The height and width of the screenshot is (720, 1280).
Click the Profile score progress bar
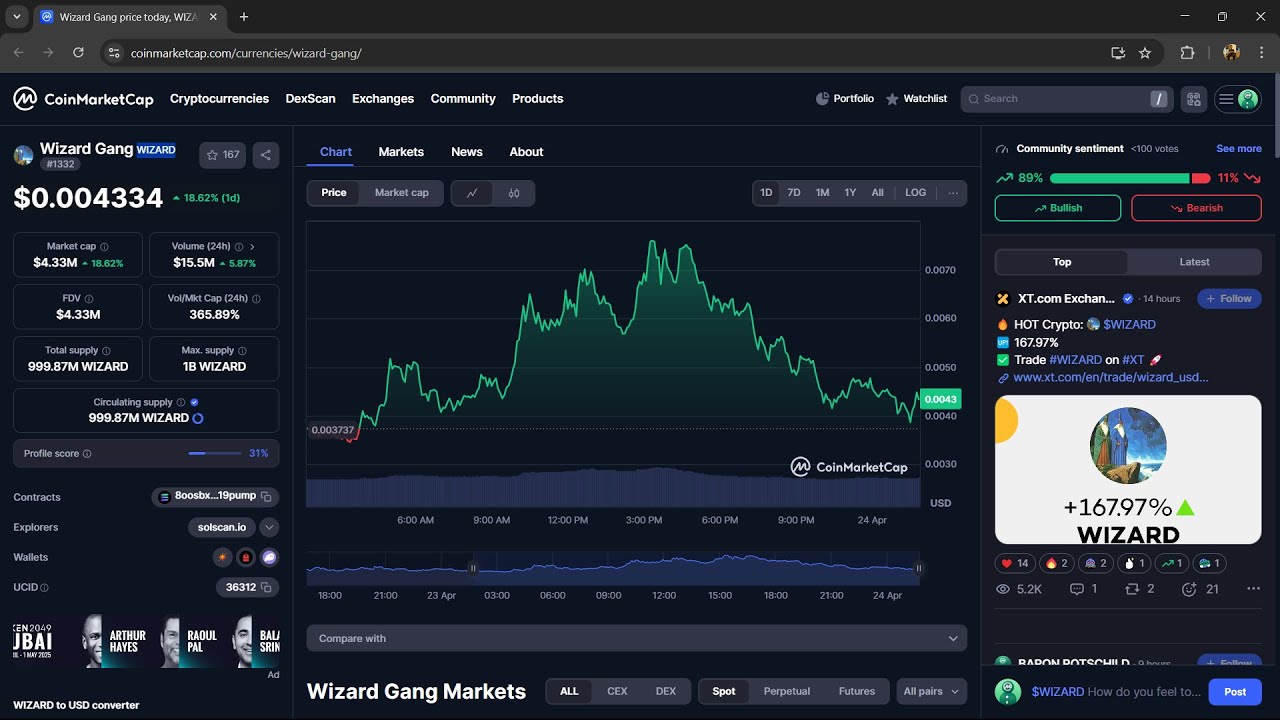215,453
